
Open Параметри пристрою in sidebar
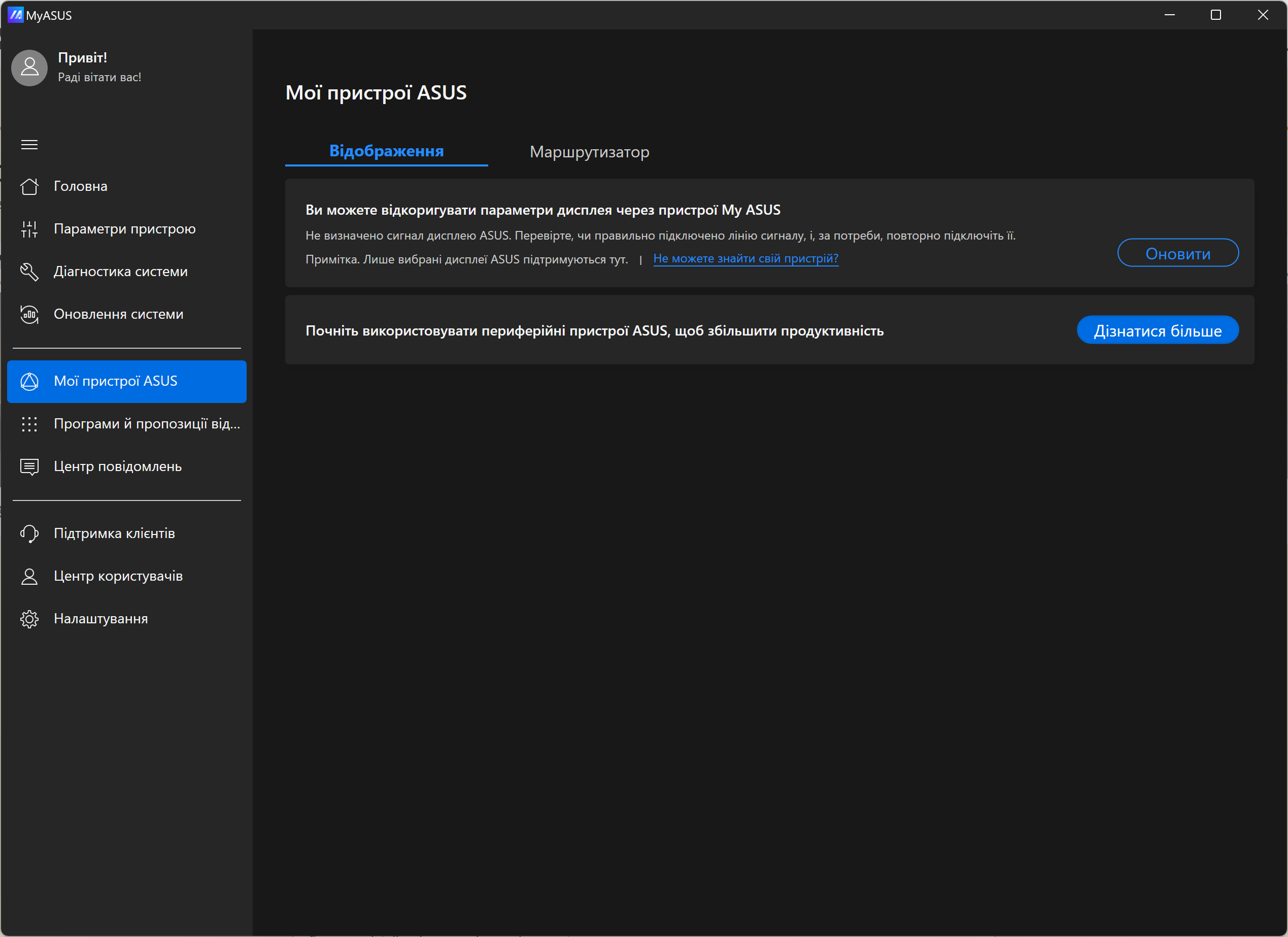coord(127,229)
